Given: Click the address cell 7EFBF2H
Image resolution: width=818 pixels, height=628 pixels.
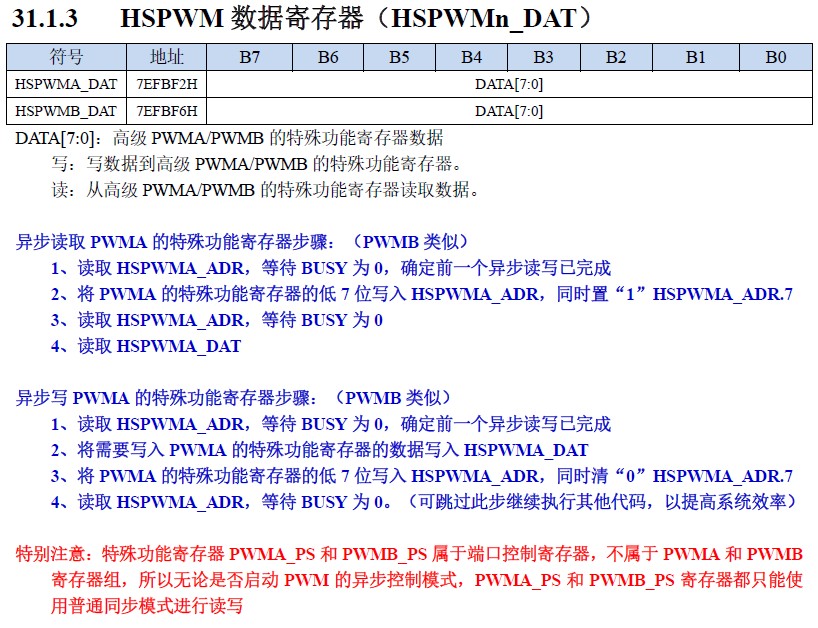Looking at the screenshot, I should [x=166, y=84].
